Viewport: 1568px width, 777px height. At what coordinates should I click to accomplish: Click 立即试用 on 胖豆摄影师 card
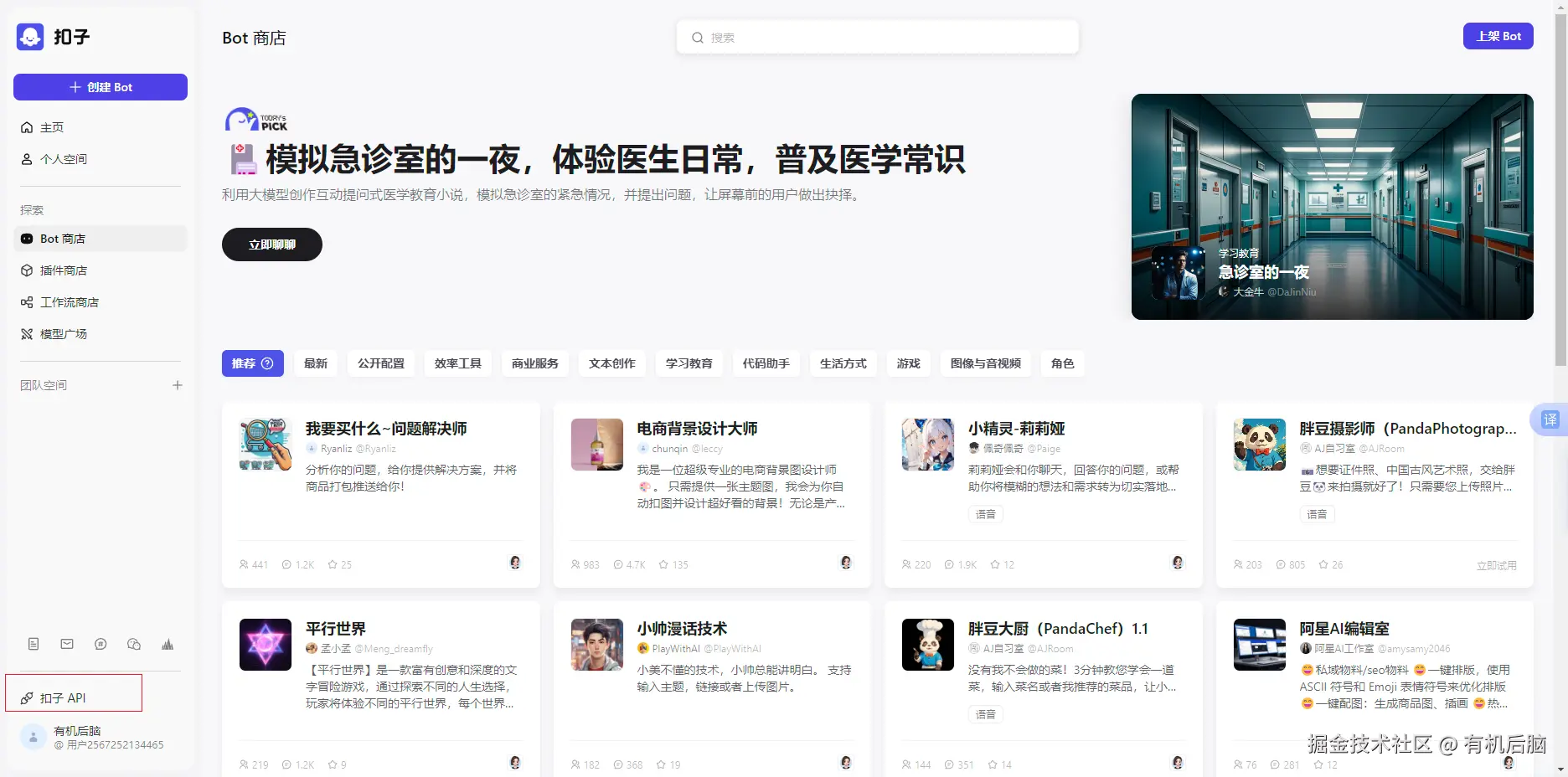coord(1497,565)
